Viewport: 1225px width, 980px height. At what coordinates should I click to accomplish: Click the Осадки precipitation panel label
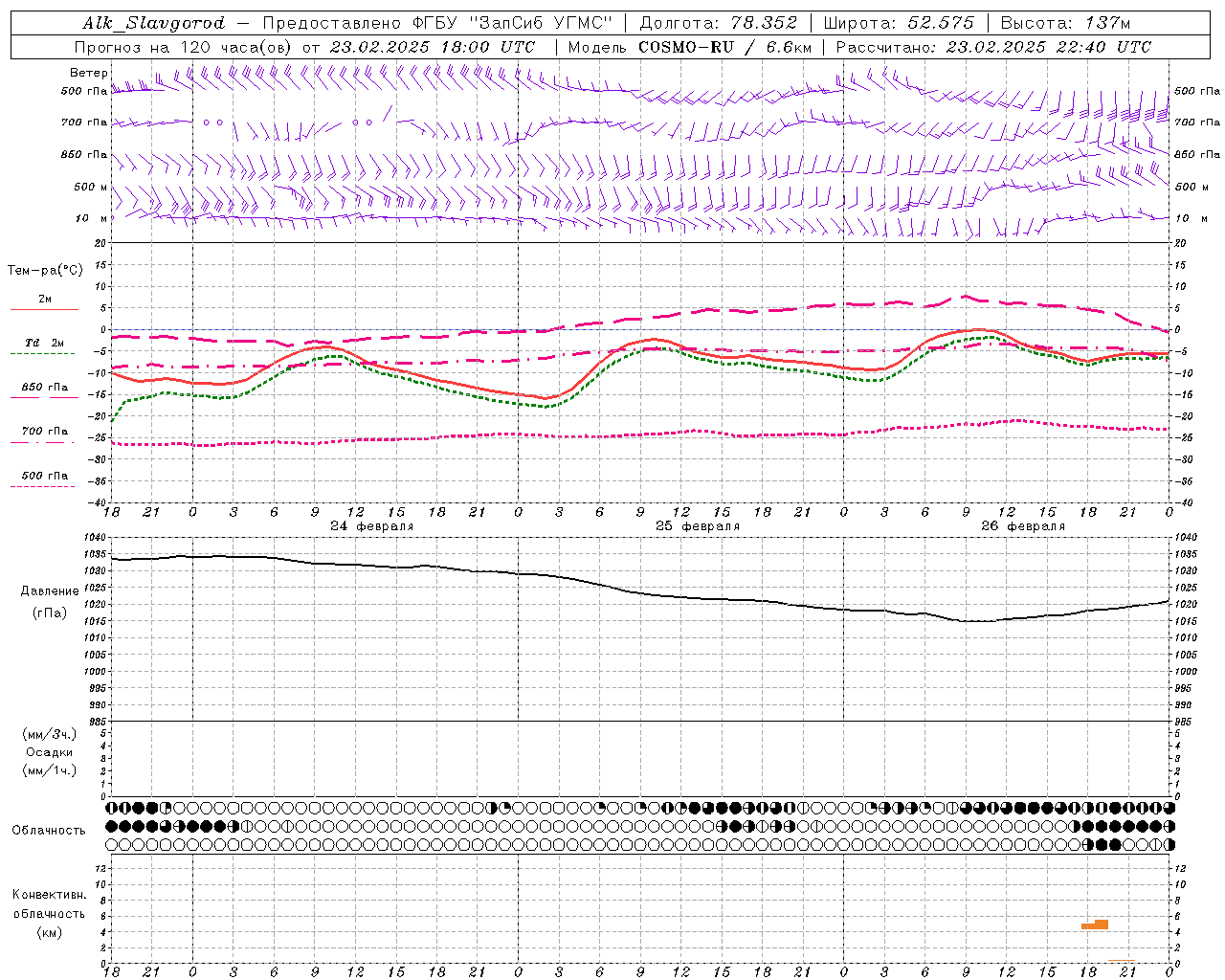50,752
